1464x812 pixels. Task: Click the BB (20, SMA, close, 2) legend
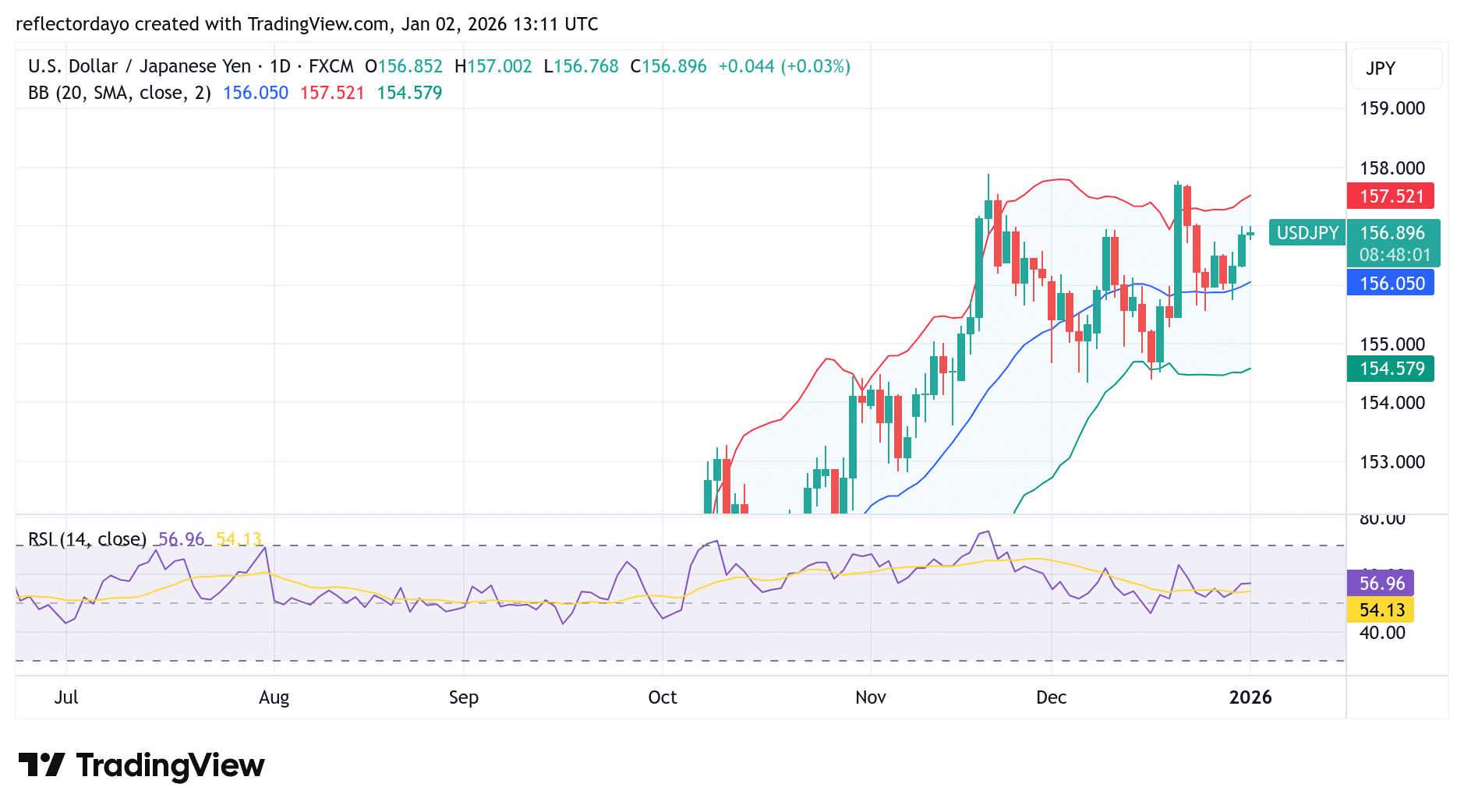coord(119,93)
